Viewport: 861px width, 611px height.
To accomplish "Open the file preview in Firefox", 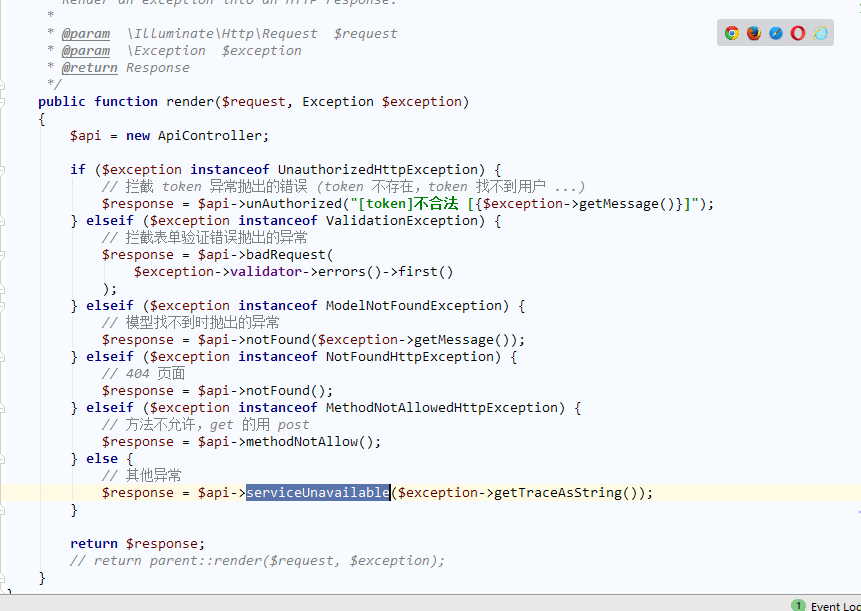I will click(754, 33).
